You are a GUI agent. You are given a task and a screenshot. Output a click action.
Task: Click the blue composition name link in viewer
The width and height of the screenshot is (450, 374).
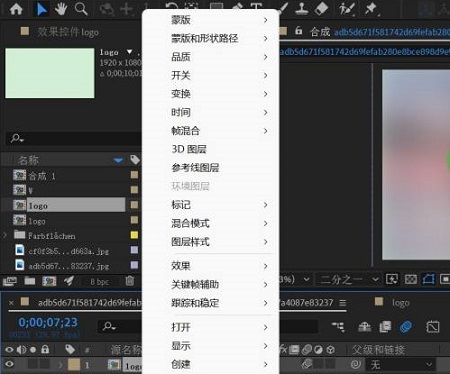pyautogui.click(x=365, y=52)
